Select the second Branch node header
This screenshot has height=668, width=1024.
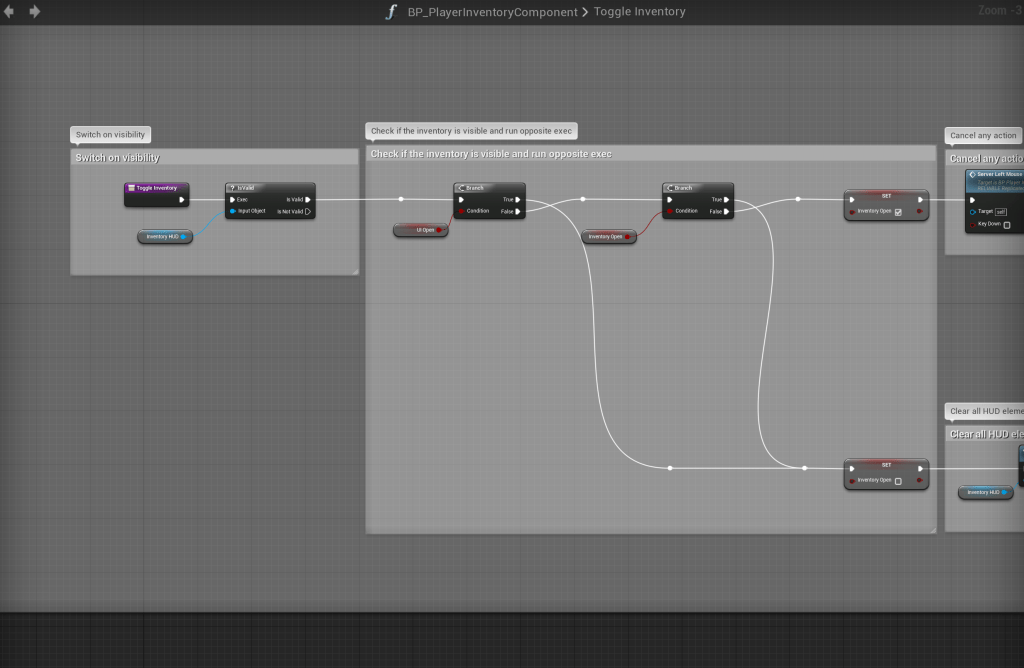point(697,187)
